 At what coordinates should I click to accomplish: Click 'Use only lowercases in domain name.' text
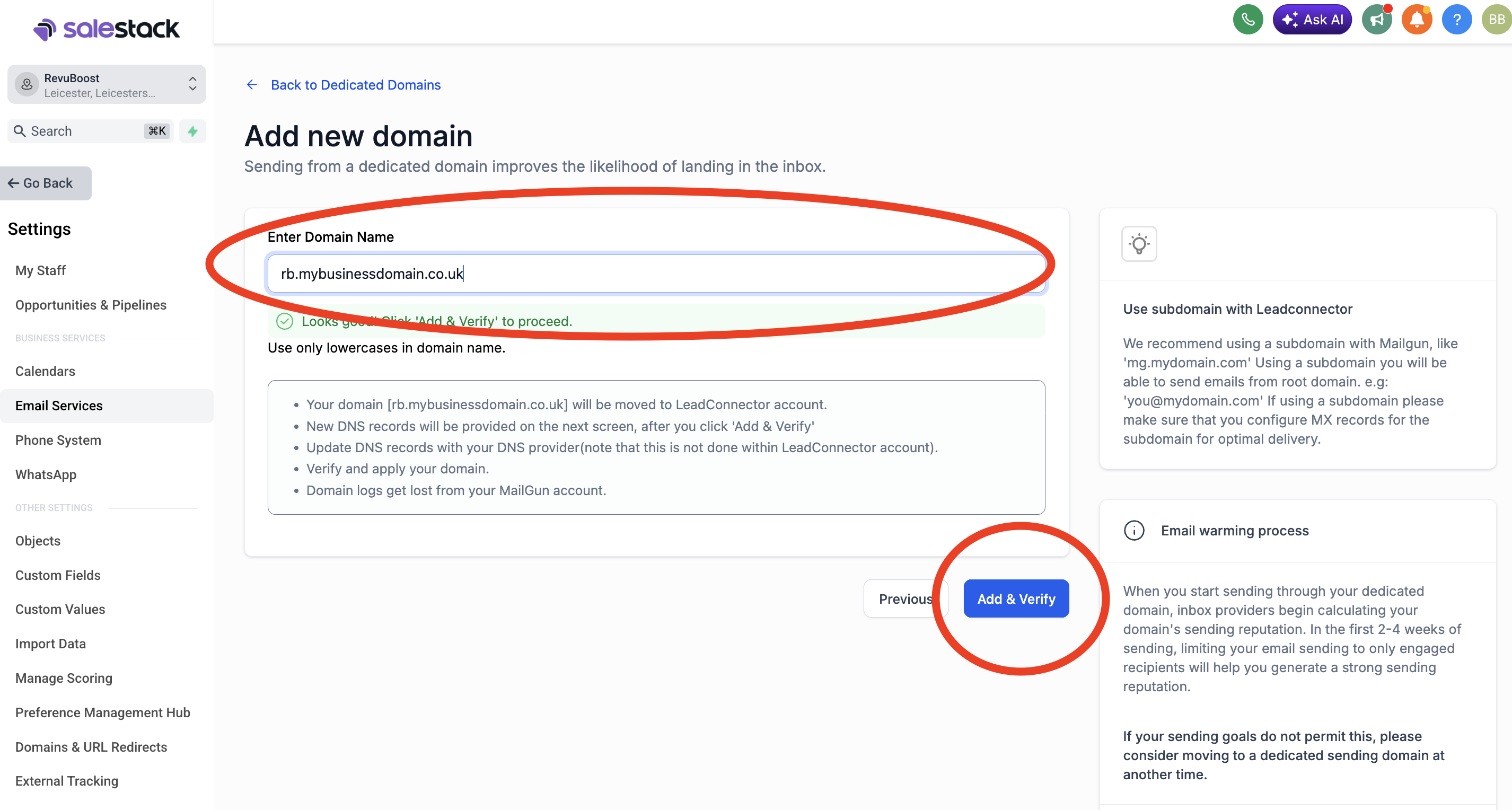pyautogui.click(x=386, y=347)
